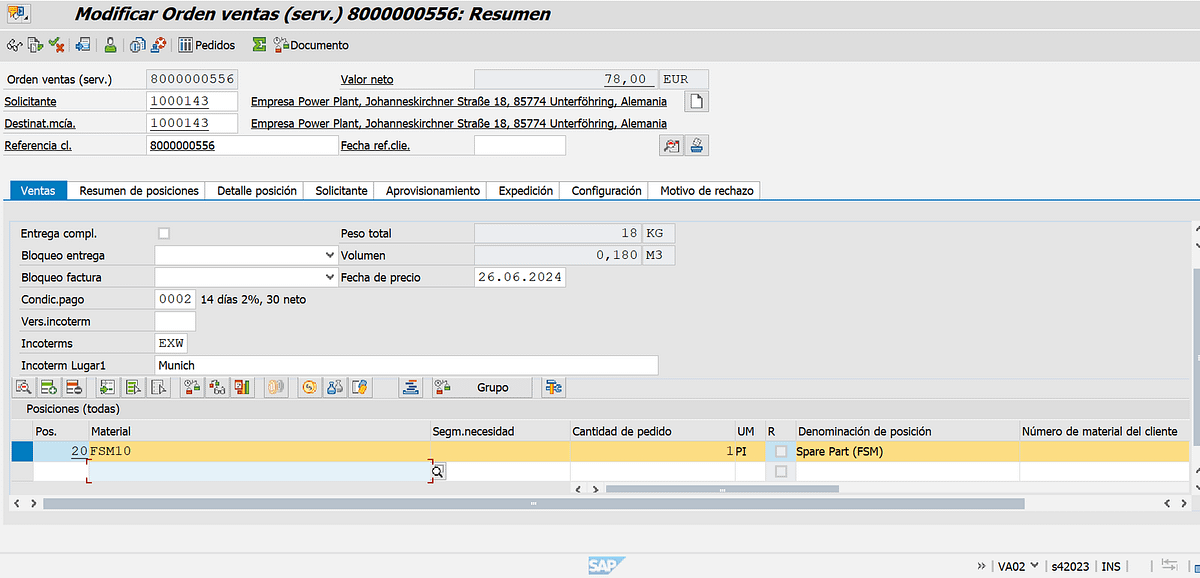Click the Solicitante field label link
The width and height of the screenshot is (1200, 578).
pos(30,101)
